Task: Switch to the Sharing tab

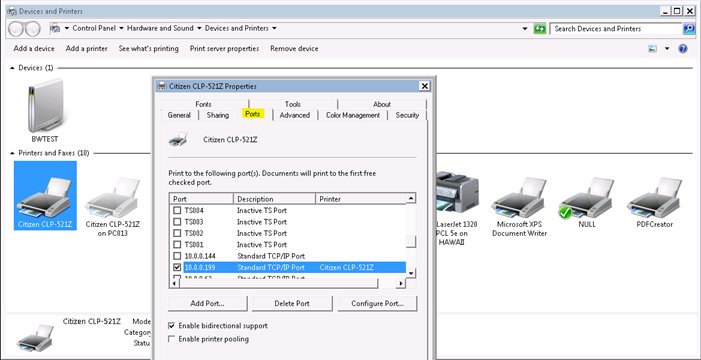Action: click(218, 115)
